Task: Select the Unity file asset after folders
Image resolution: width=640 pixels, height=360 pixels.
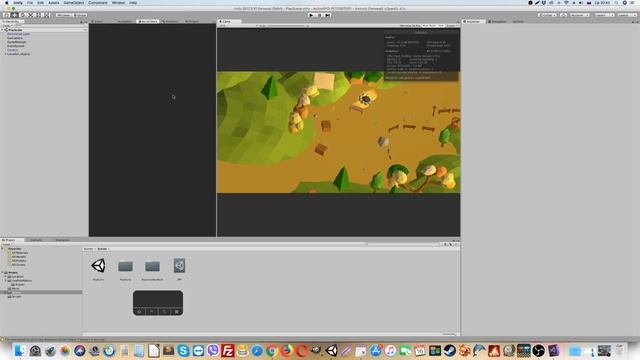Action: click(179, 266)
